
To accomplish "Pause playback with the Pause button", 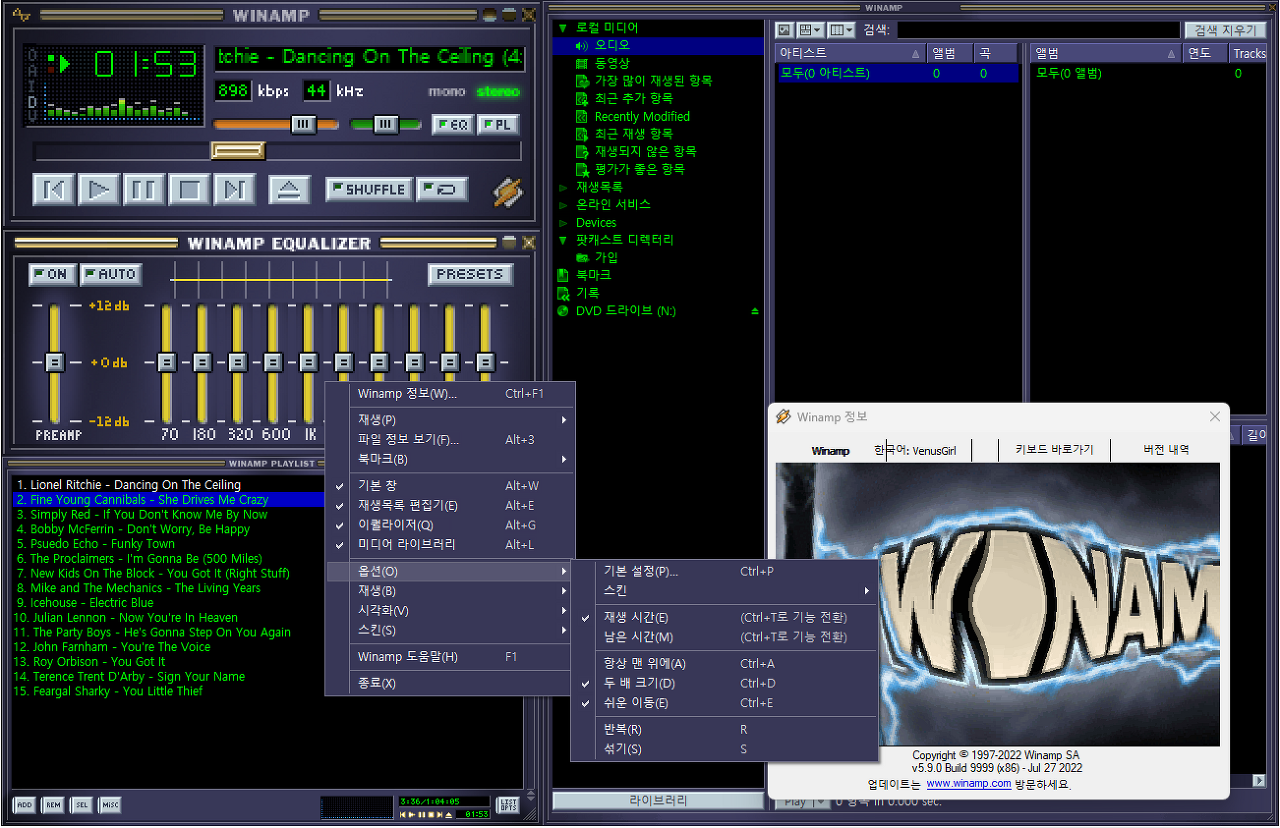I will (144, 189).
